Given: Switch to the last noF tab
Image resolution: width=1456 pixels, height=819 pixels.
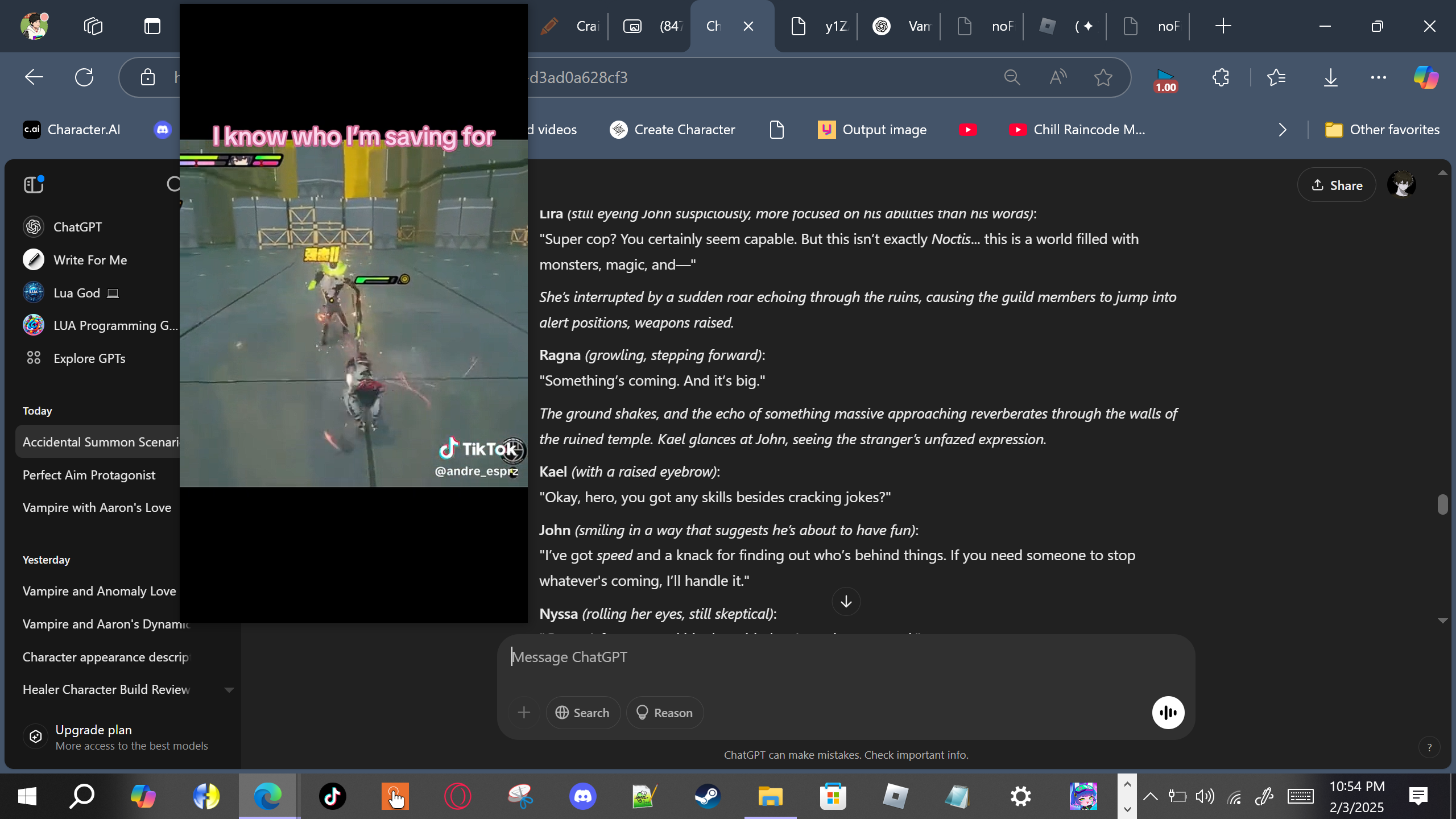Looking at the screenshot, I should coord(1151,26).
